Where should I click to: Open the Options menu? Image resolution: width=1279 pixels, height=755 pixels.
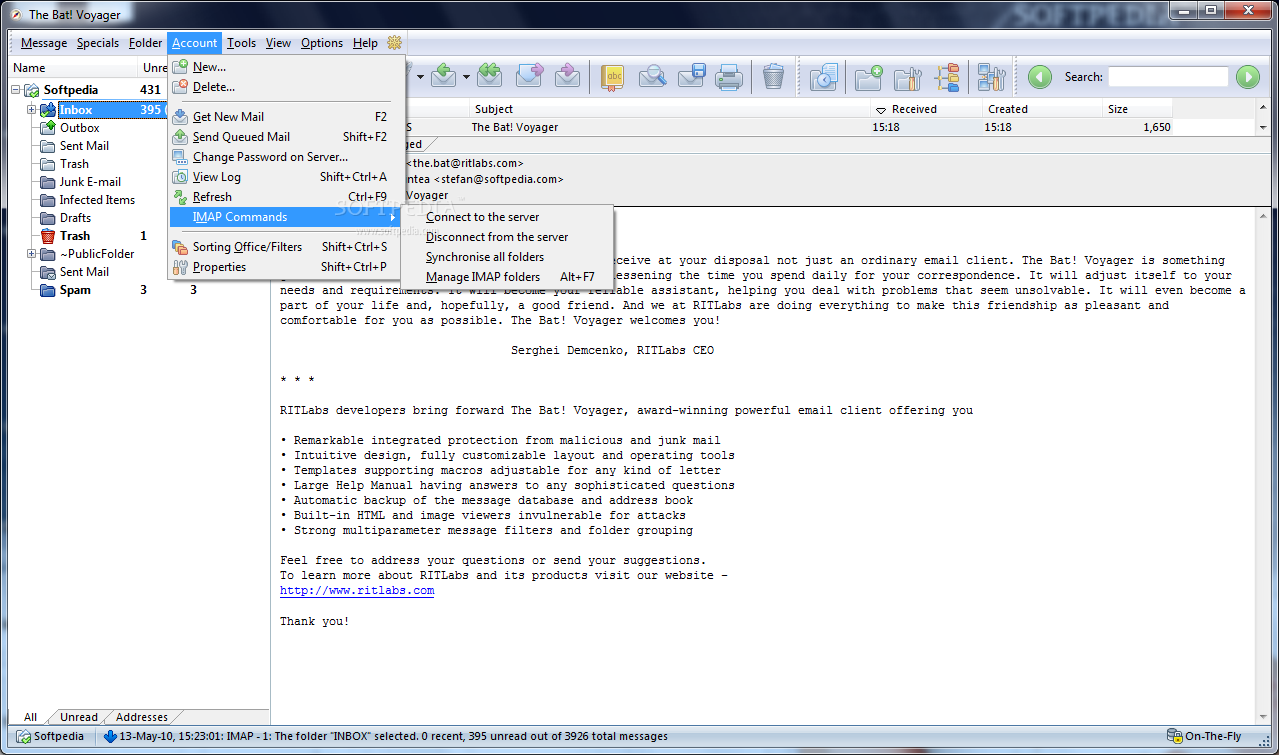pyautogui.click(x=322, y=43)
